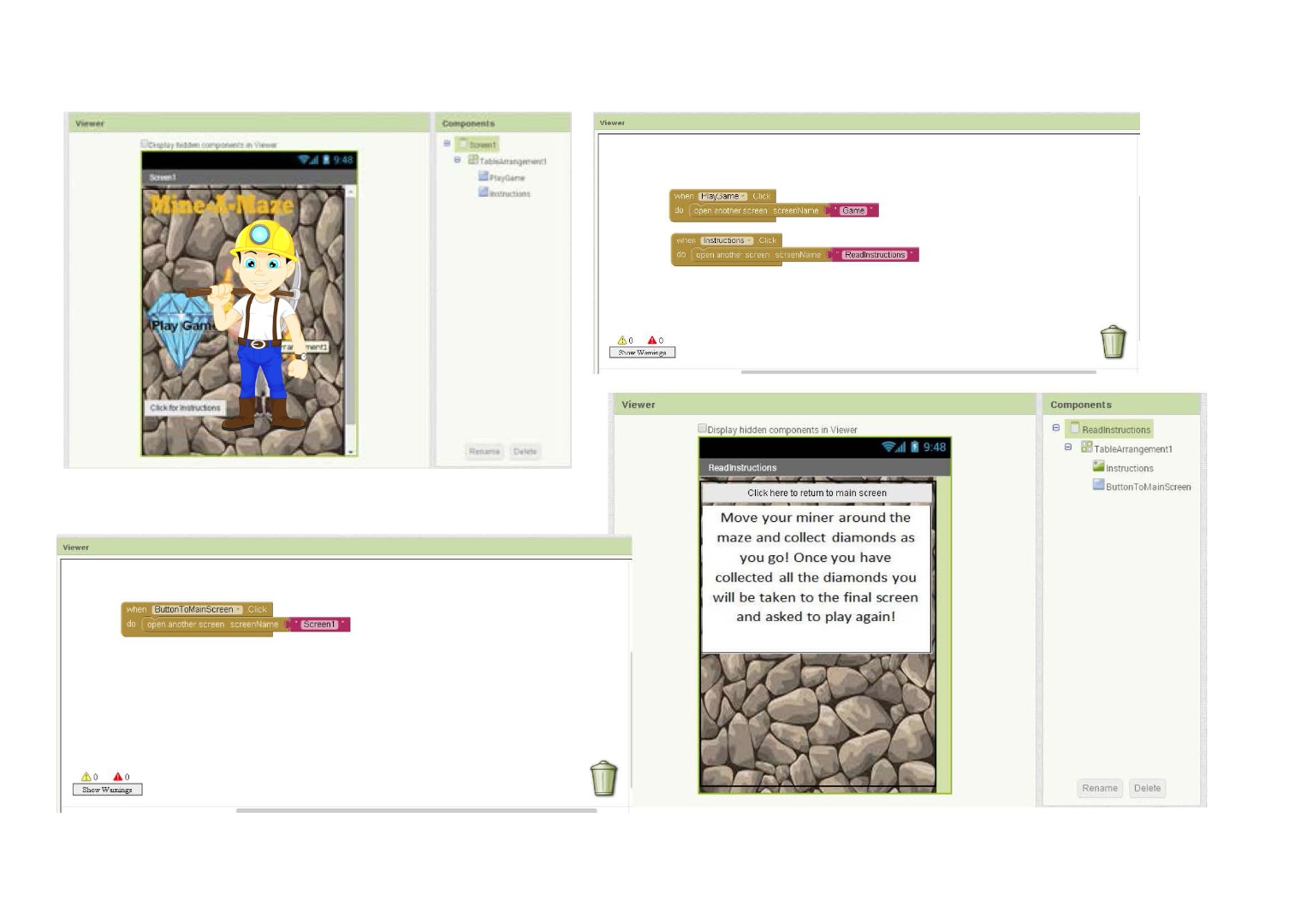Click vertical scrollbar on Screen1 phone preview
The image size is (1307, 924).
350,312
